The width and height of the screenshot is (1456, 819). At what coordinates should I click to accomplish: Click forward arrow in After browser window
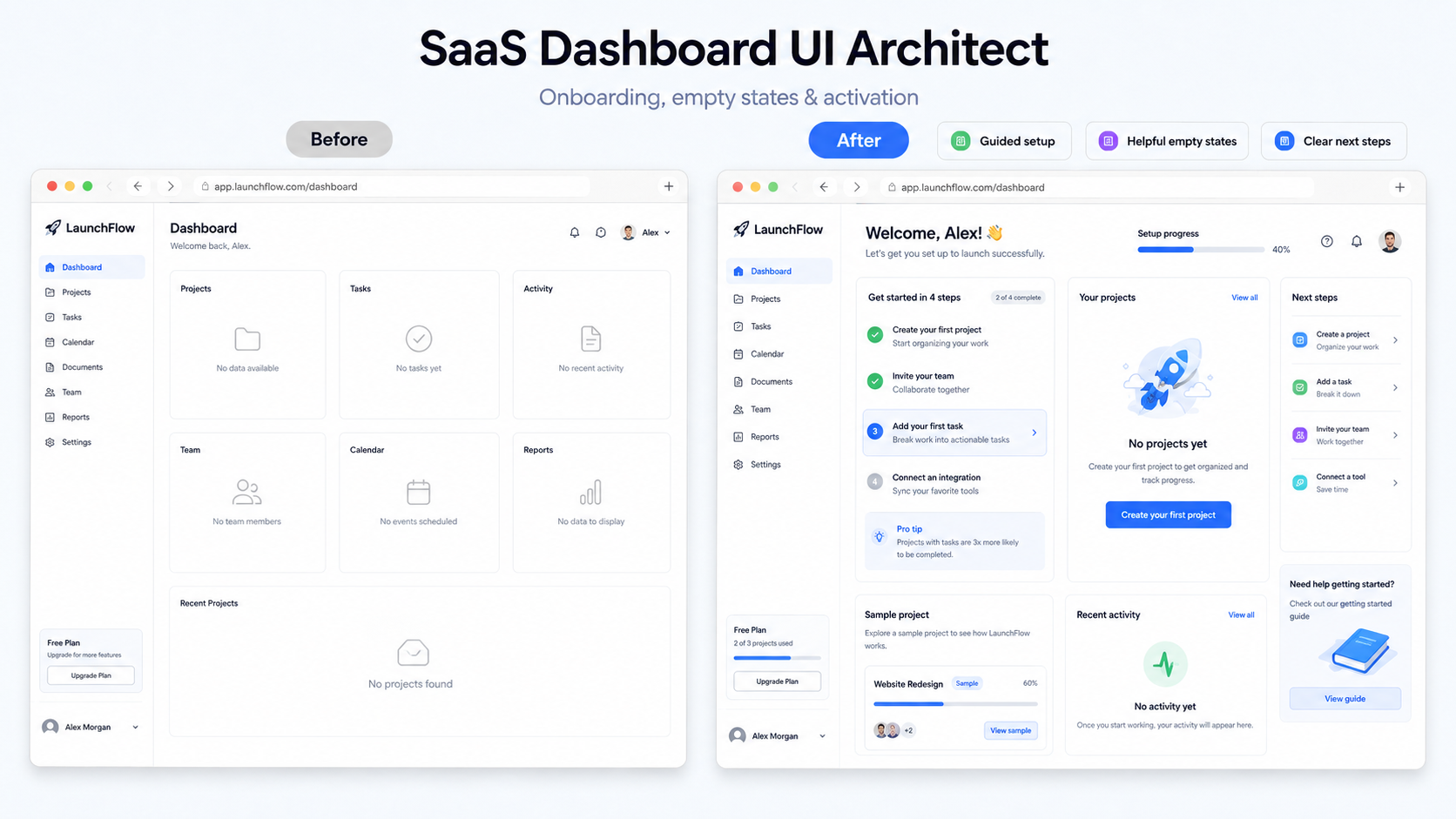click(857, 187)
